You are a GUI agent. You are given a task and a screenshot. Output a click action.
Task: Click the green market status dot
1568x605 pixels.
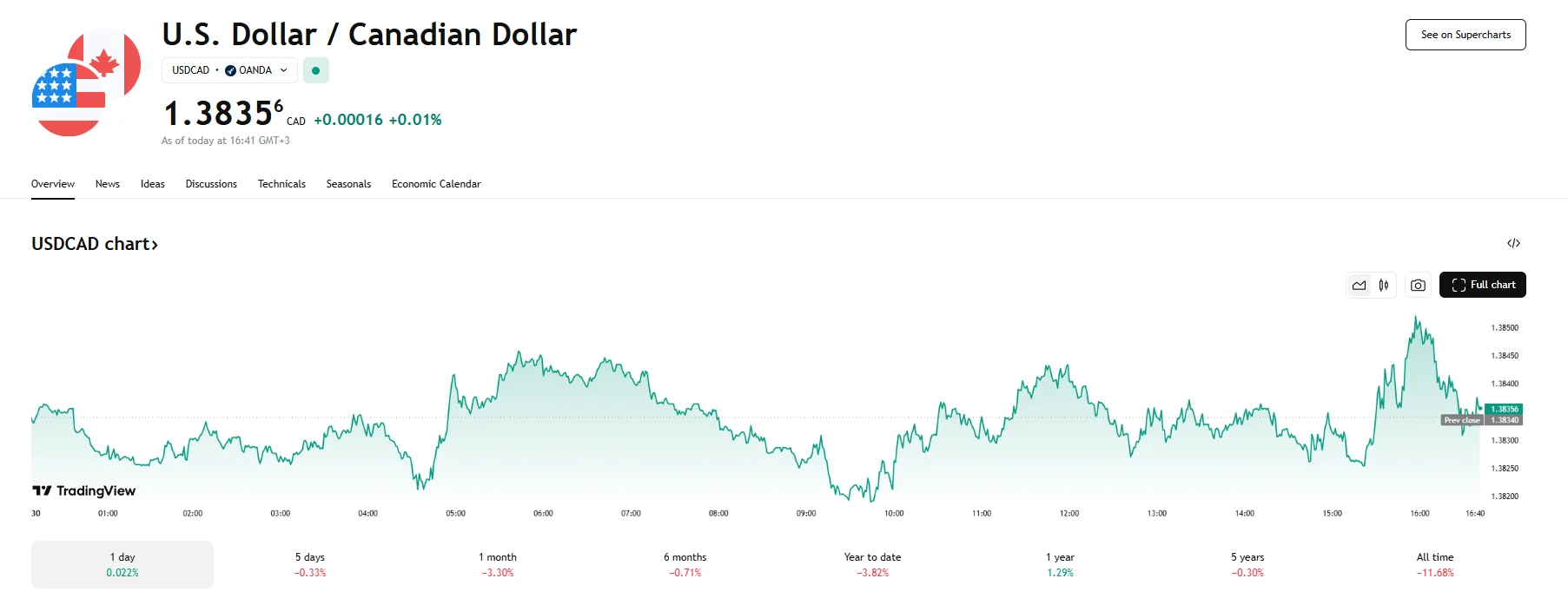316,70
